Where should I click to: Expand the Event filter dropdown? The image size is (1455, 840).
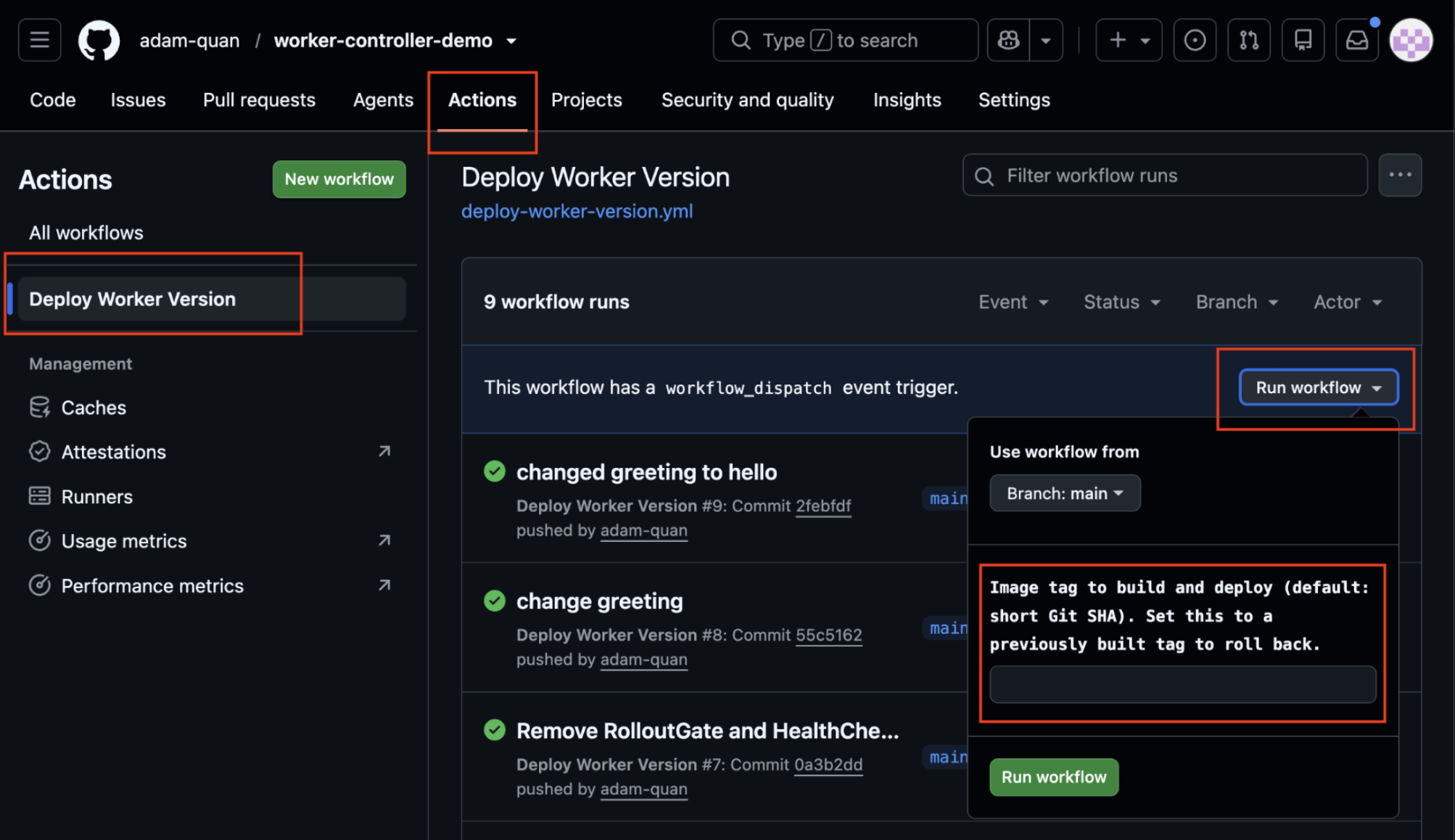pyautogui.click(x=1013, y=302)
